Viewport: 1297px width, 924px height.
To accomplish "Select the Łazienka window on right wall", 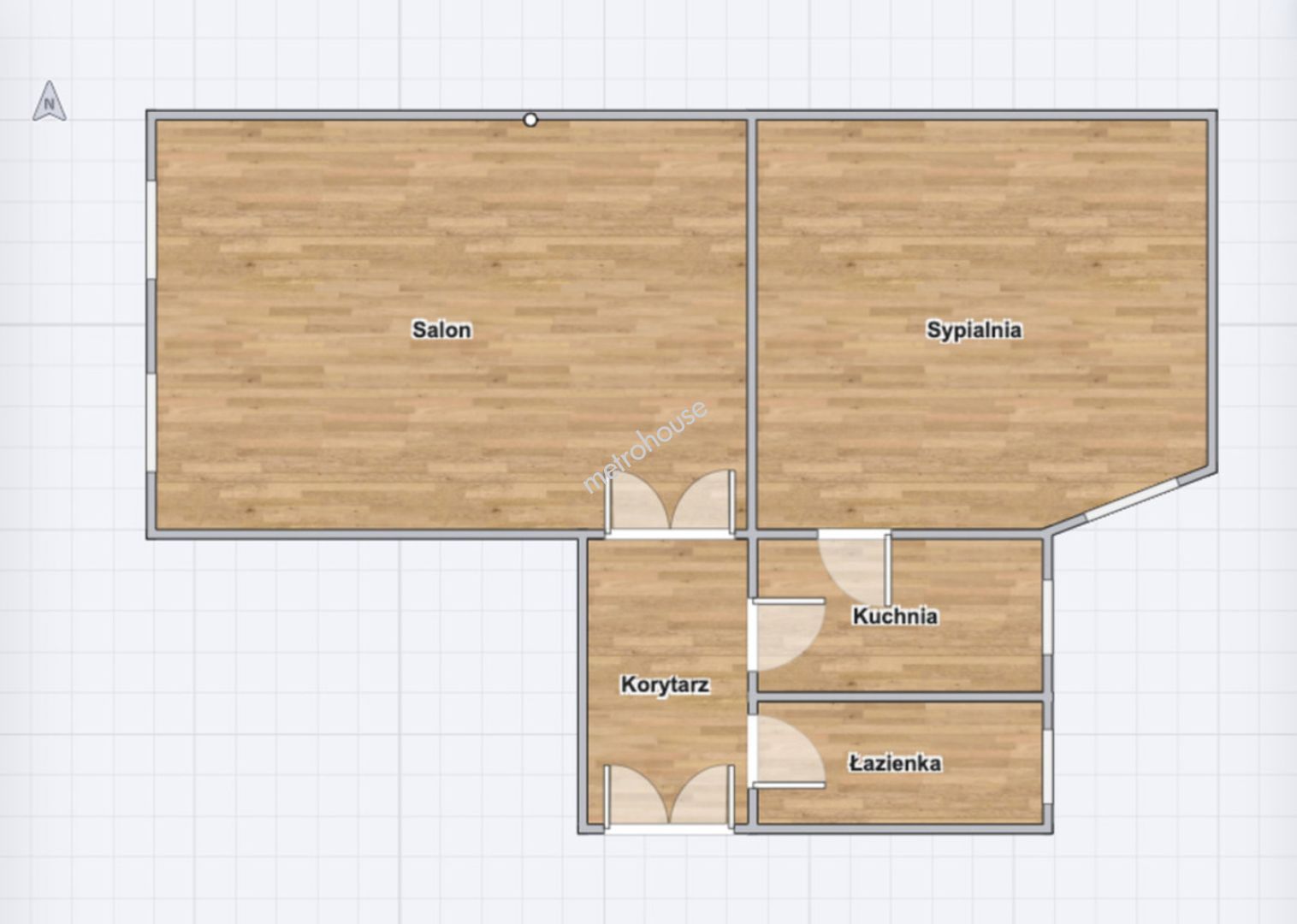I will click(1047, 761).
